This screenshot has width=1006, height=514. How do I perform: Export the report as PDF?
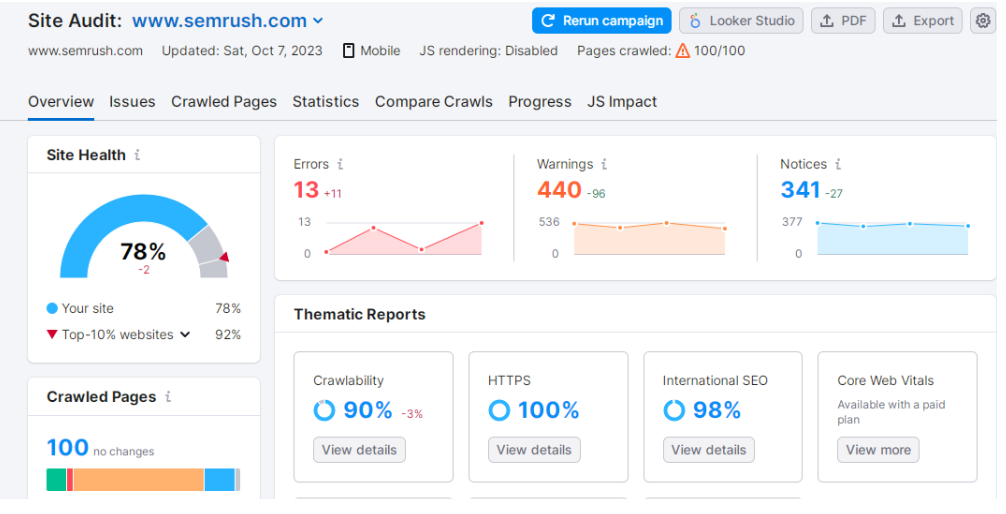(842, 21)
